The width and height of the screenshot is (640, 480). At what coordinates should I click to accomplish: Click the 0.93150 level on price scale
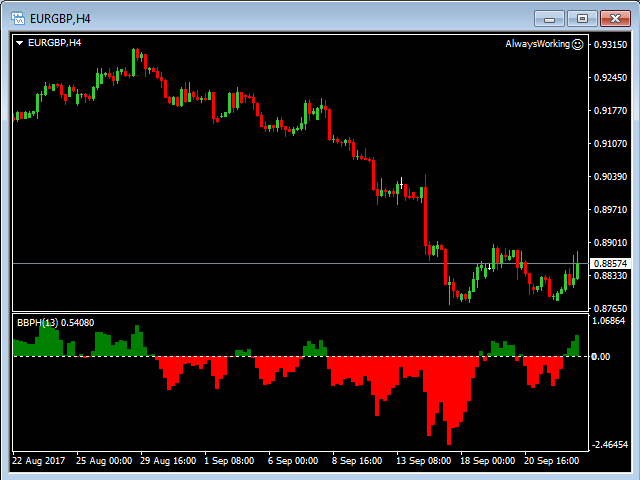pyautogui.click(x=610, y=45)
